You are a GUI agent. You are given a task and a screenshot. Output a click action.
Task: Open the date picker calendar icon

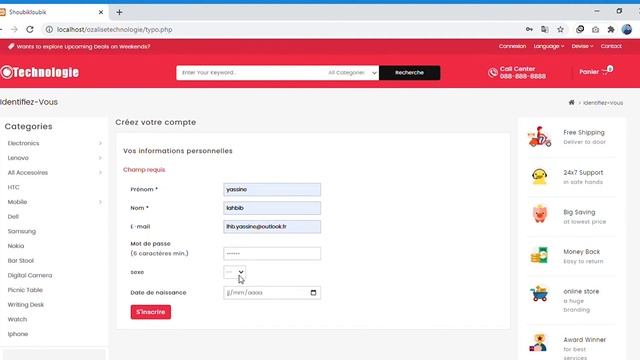(x=313, y=293)
